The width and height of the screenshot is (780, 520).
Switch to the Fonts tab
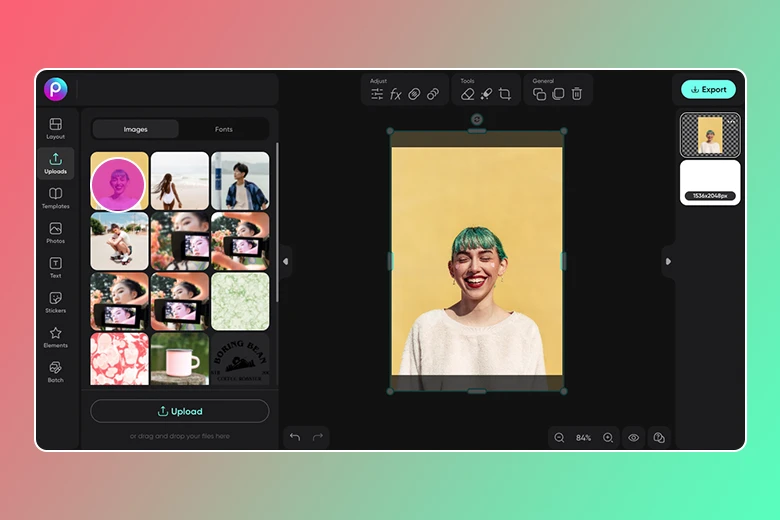[x=224, y=129]
